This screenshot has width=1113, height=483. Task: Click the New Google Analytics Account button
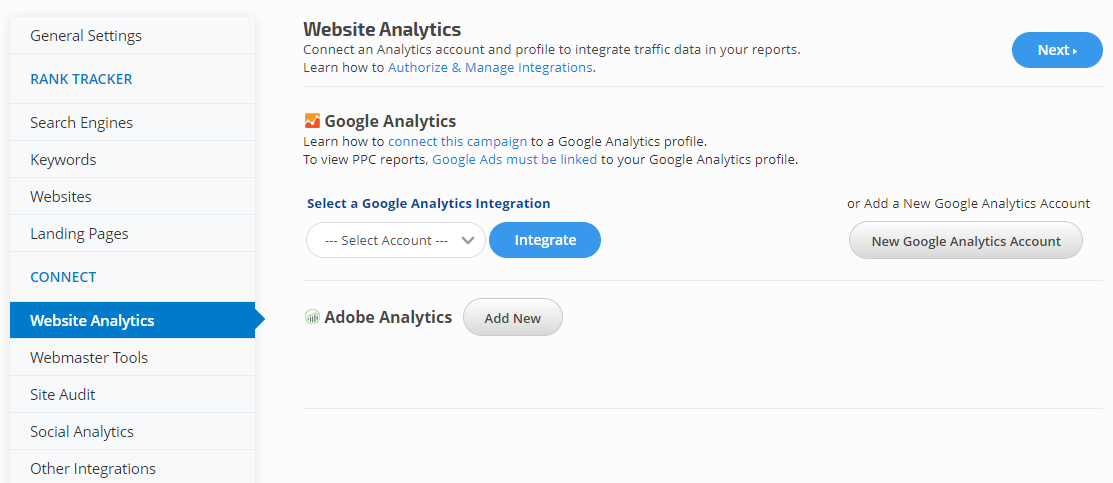pos(965,240)
